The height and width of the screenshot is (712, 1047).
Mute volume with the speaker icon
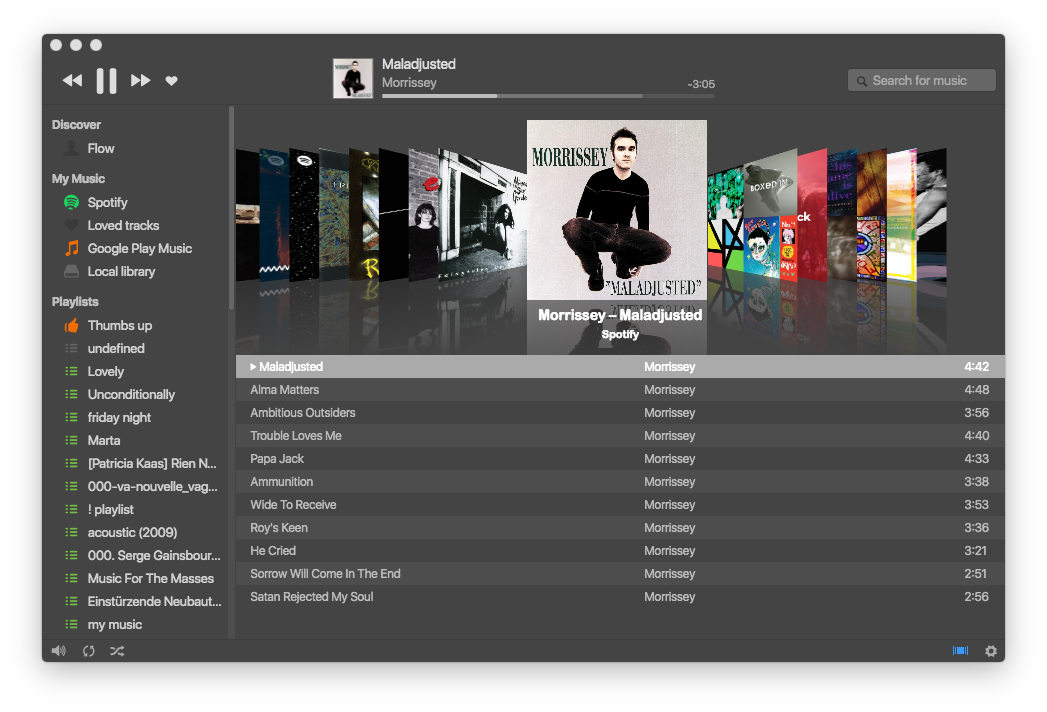click(59, 651)
